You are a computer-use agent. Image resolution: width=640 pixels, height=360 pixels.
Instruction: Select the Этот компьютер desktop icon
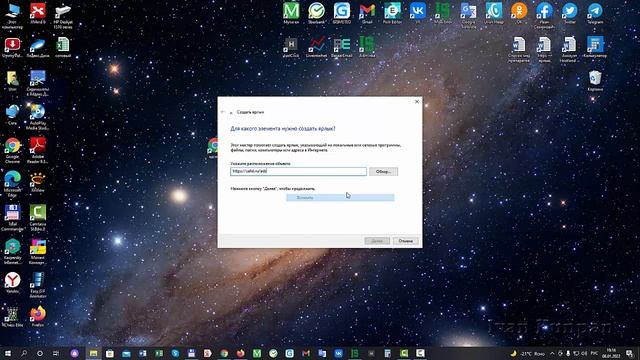point(13,16)
